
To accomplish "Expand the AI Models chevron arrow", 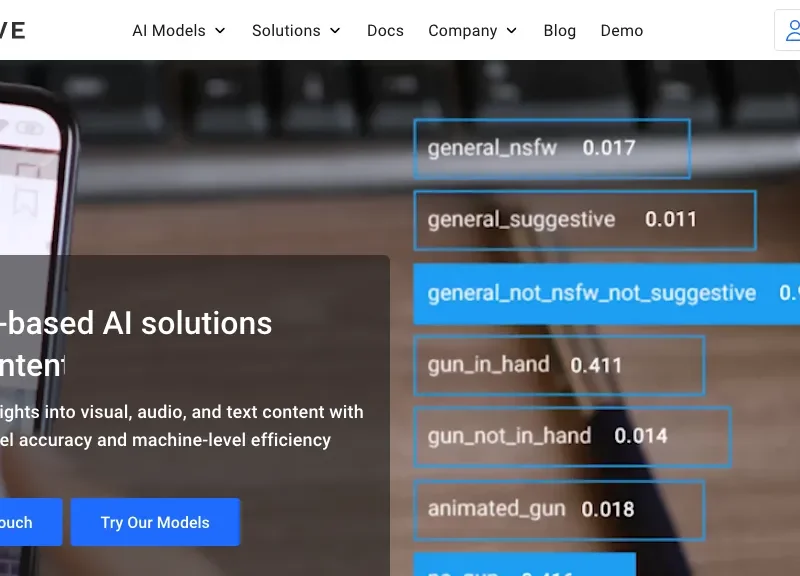I will tap(220, 31).
